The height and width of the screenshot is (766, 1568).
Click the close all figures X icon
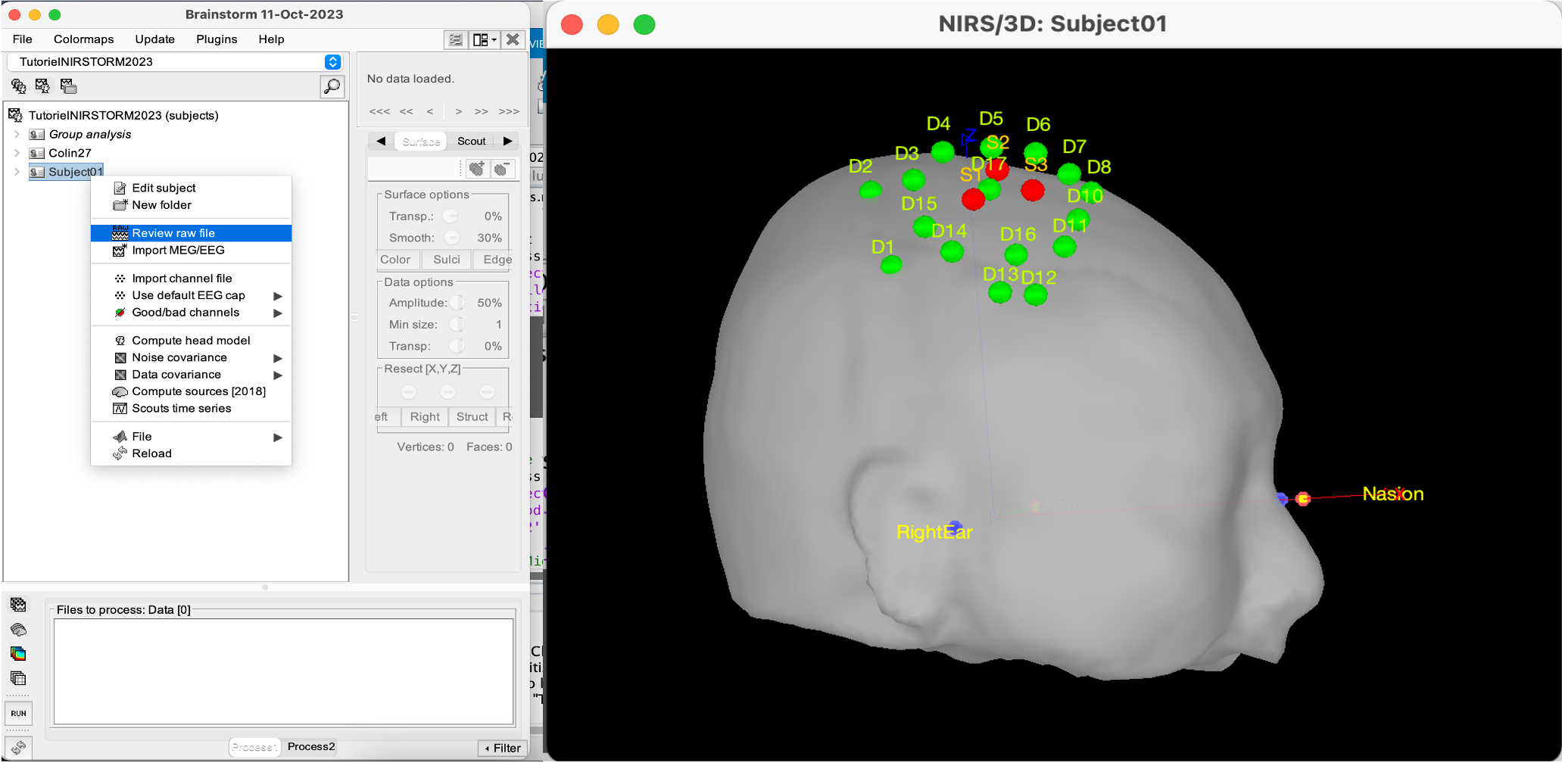pos(513,39)
